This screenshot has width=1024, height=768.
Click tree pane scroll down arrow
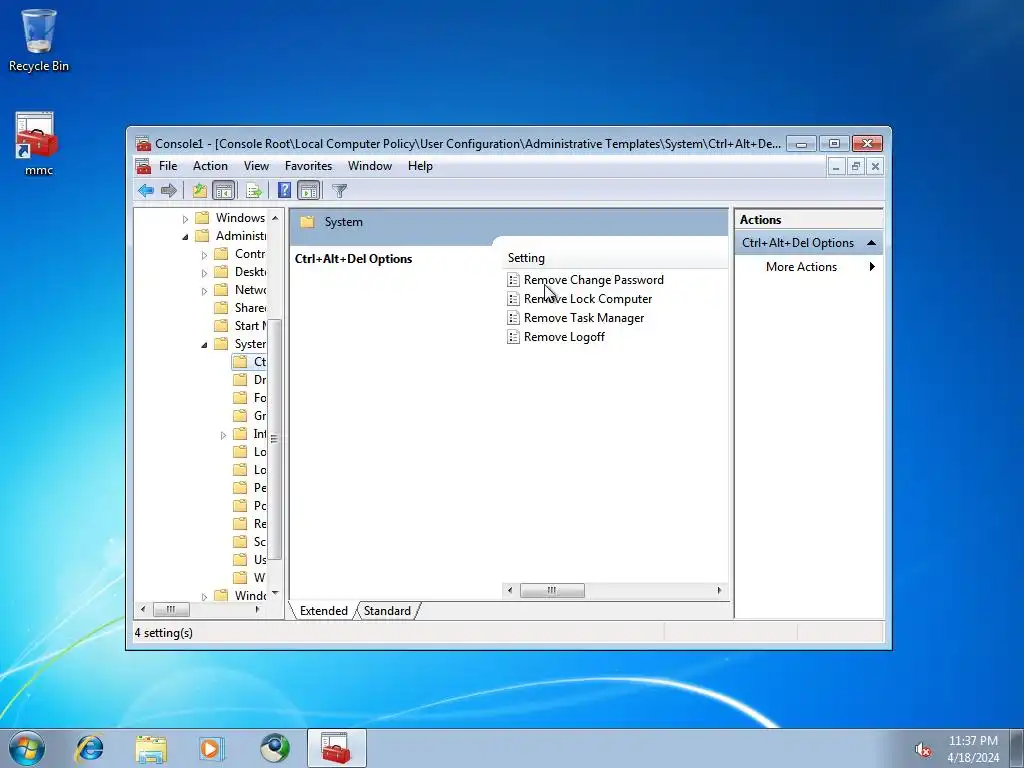pyautogui.click(x=275, y=593)
